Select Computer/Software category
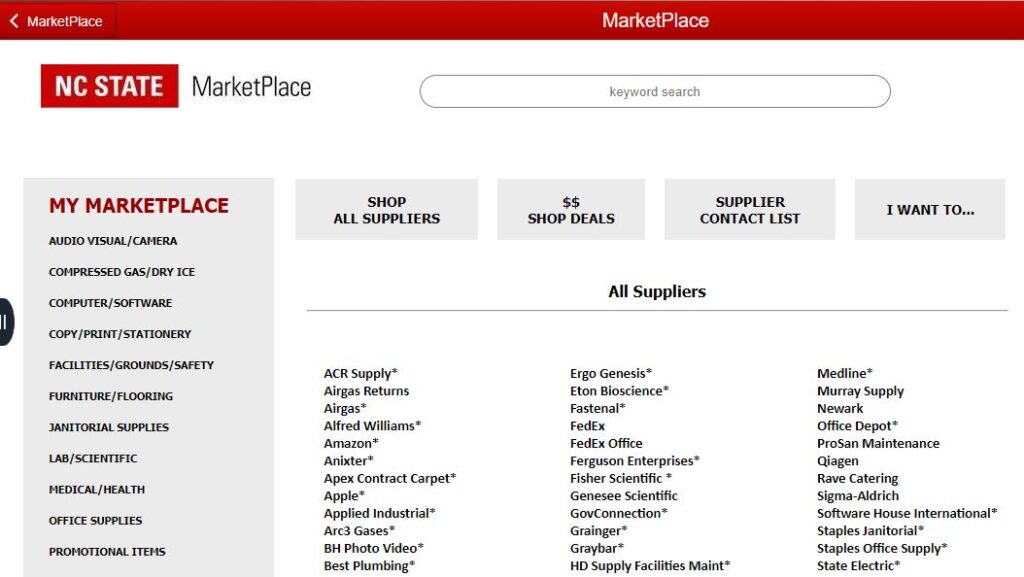 click(110, 303)
